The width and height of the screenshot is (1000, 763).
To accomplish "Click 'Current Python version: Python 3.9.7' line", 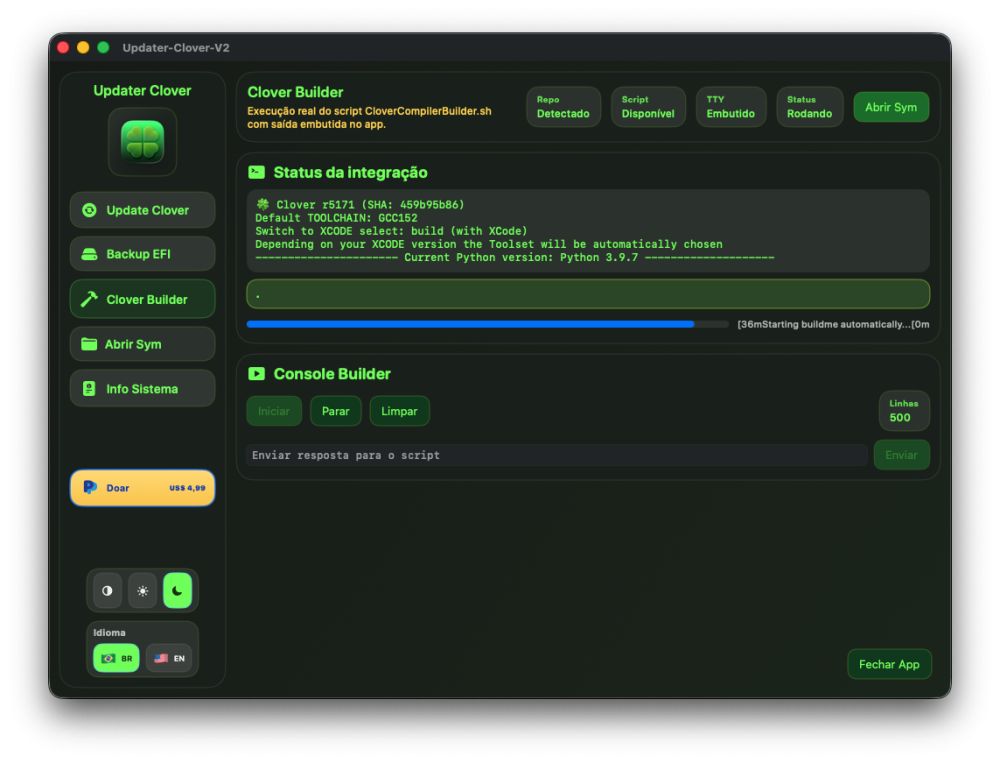I will click(515, 257).
